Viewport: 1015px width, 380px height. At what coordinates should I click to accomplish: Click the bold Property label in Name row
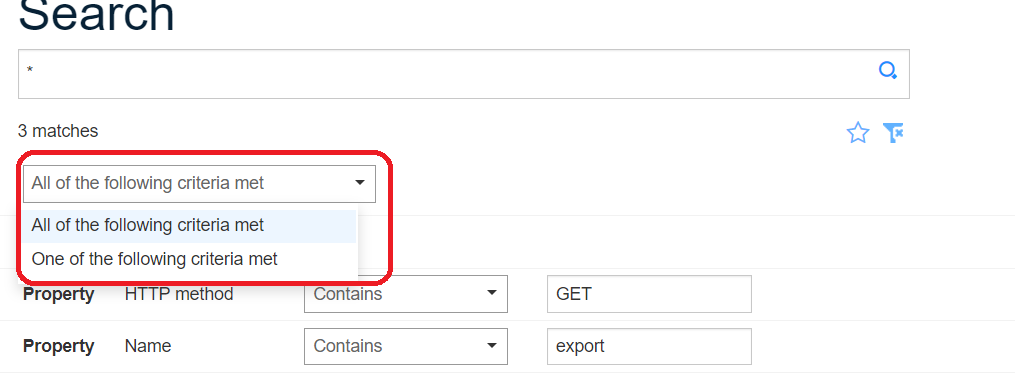coord(58,346)
